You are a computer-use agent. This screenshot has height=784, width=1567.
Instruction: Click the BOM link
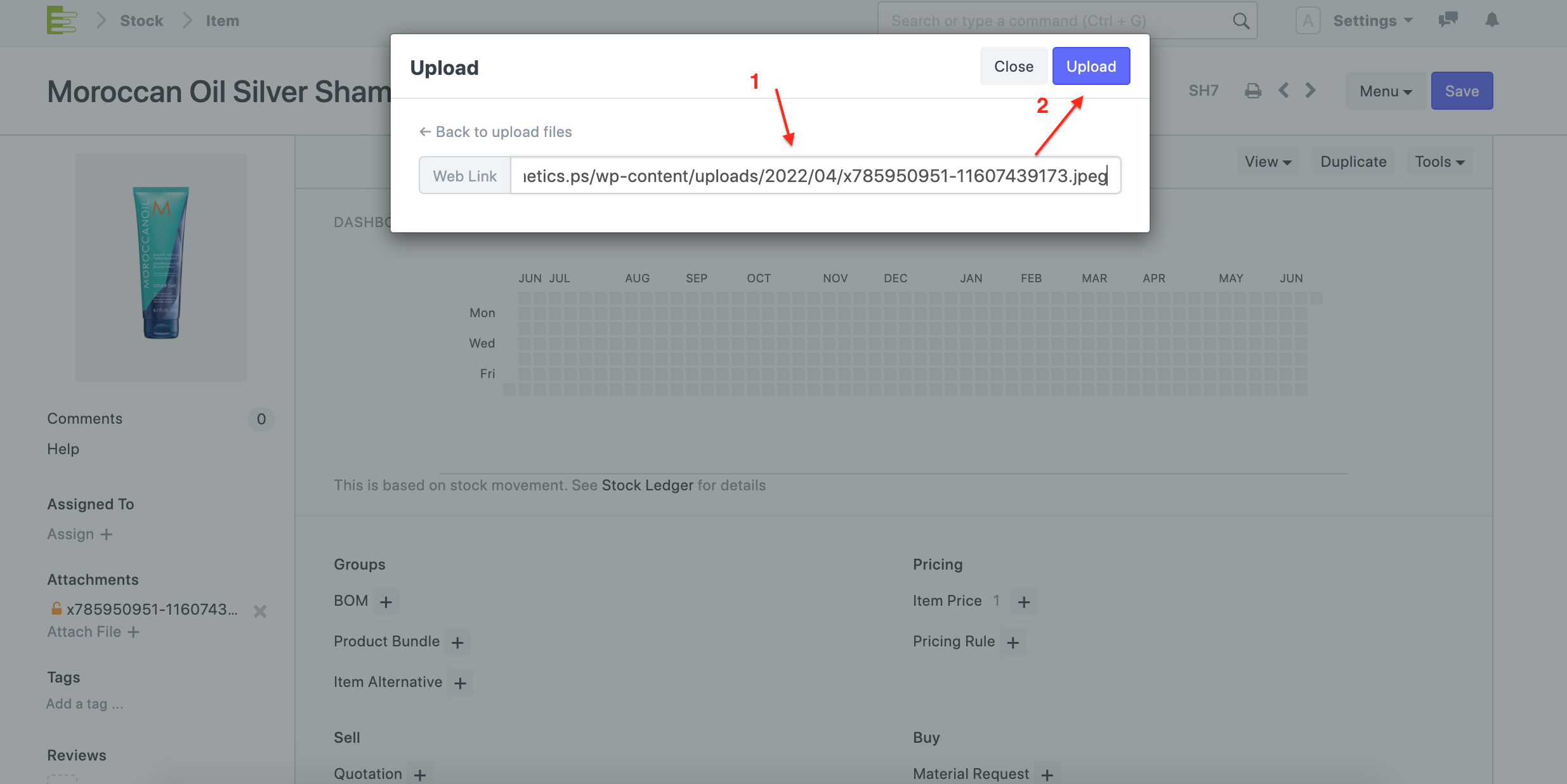point(351,601)
